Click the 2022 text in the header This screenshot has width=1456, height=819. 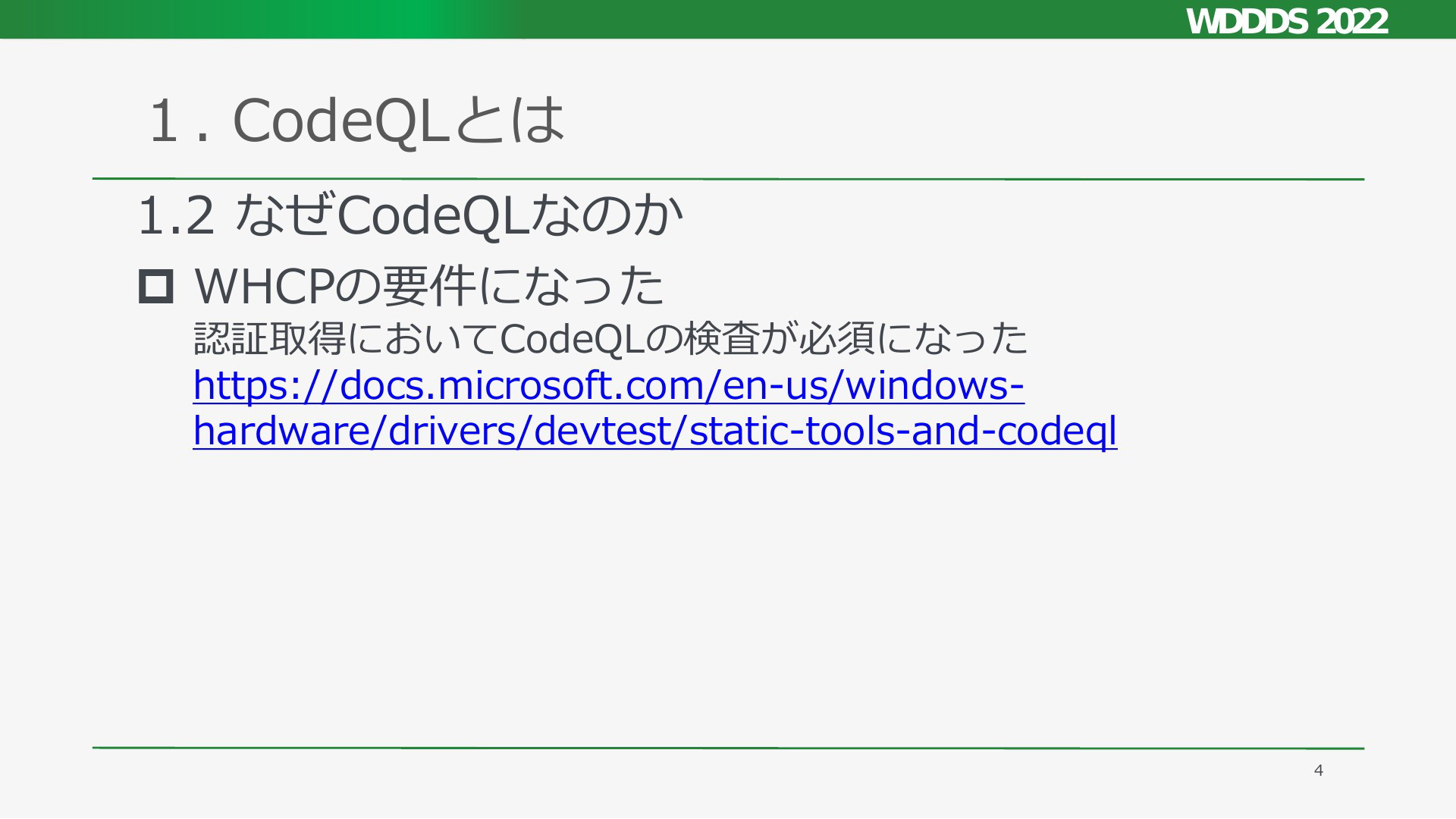1352,20
